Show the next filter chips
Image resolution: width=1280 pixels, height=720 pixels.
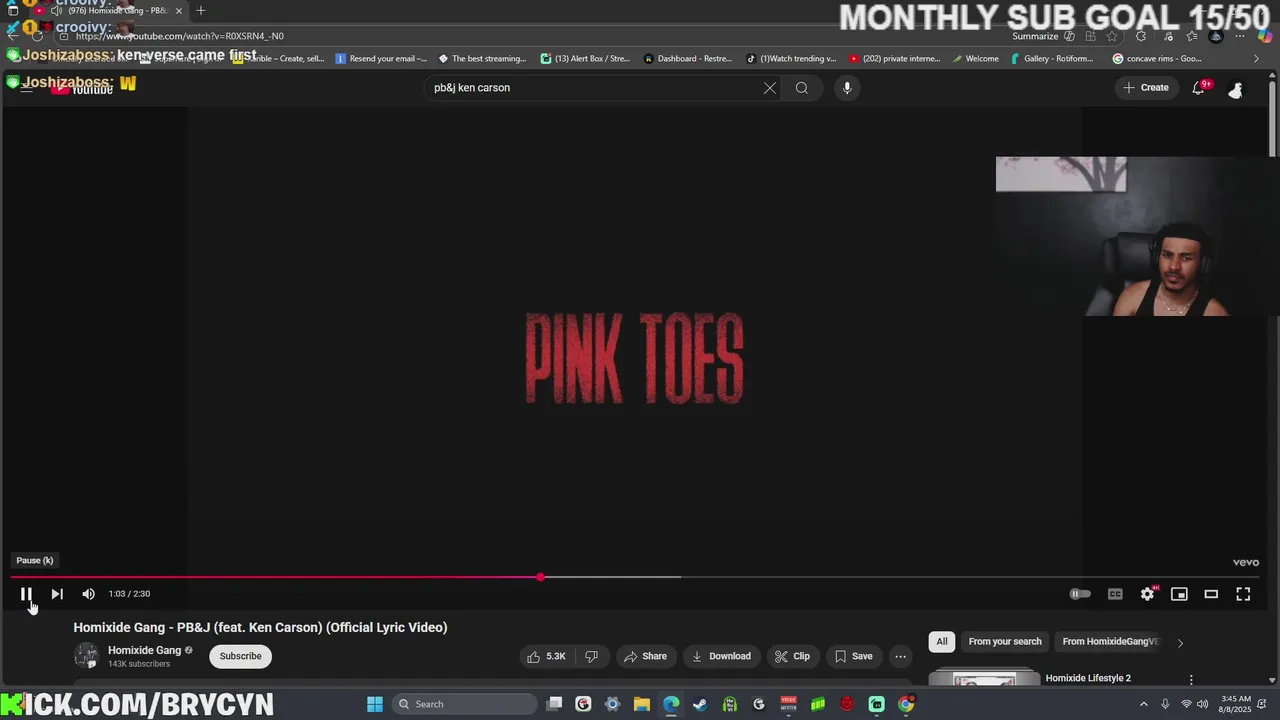click(1180, 643)
